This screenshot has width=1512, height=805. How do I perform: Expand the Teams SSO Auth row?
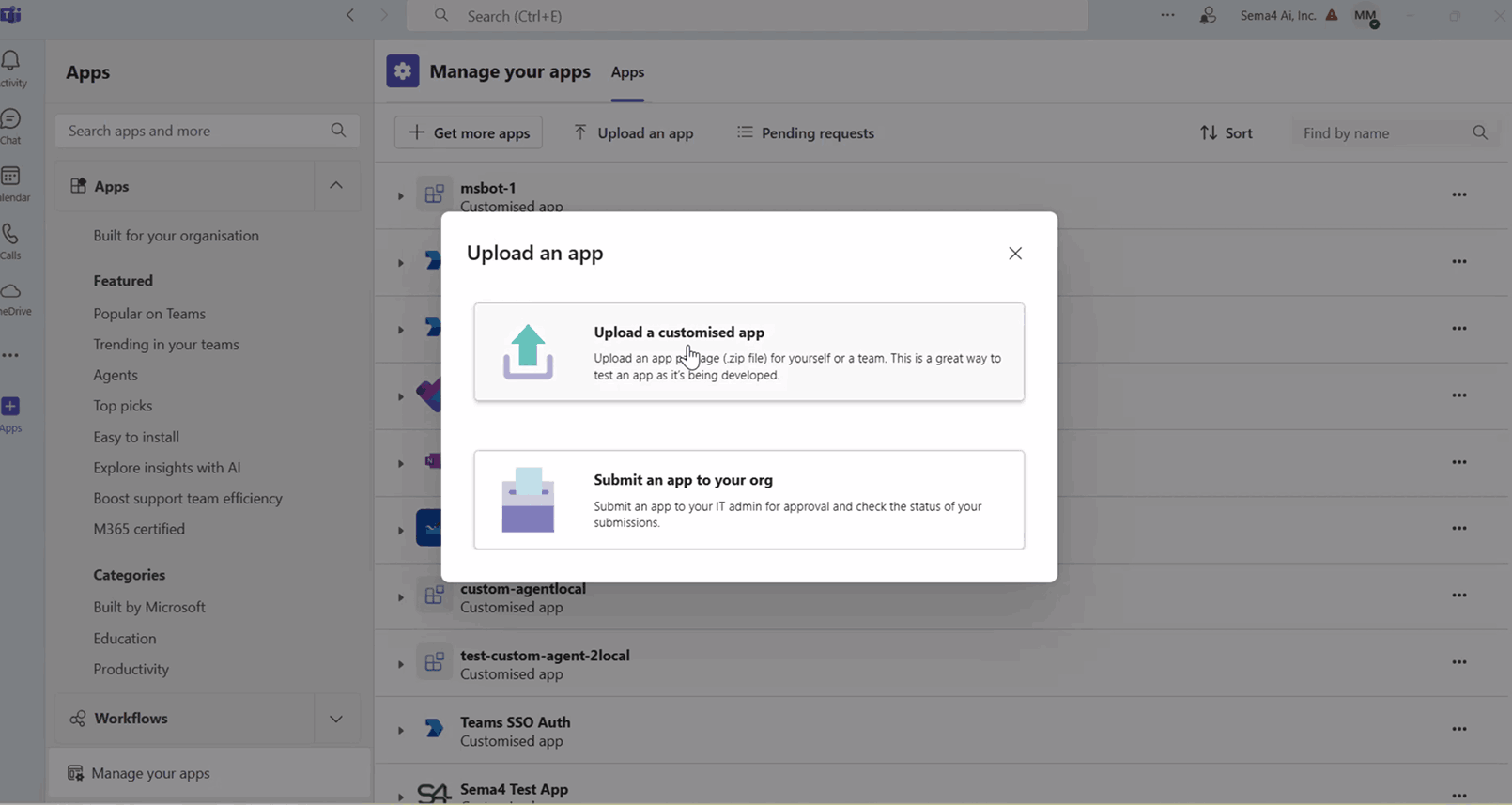[x=400, y=731]
